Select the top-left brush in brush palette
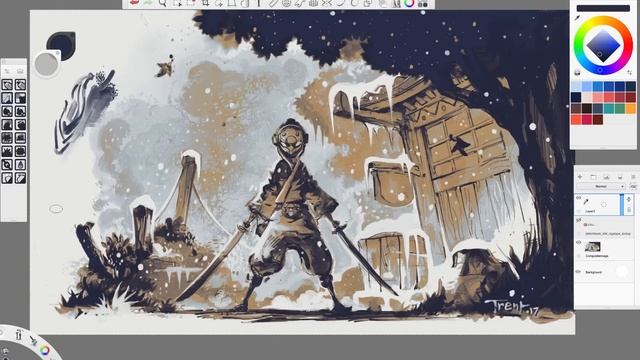This screenshot has height=360, width=640. click(7, 85)
